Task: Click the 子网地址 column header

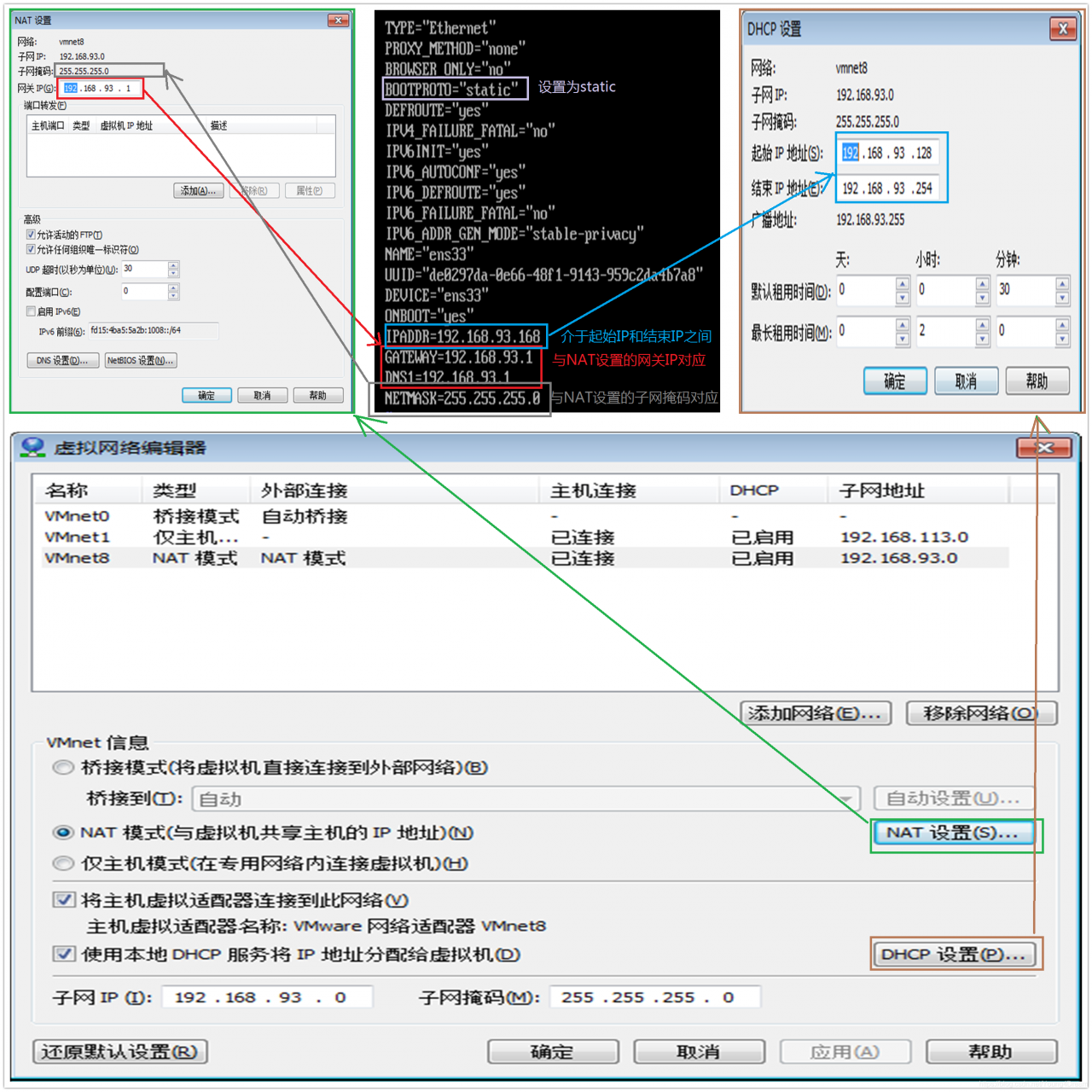Action: 918,491
